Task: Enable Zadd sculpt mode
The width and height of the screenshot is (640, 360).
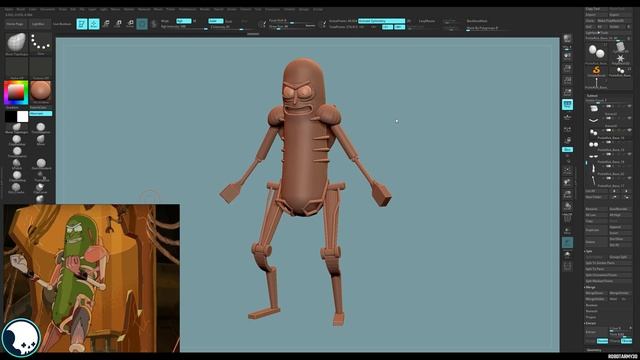Action: click(x=216, y=21)
